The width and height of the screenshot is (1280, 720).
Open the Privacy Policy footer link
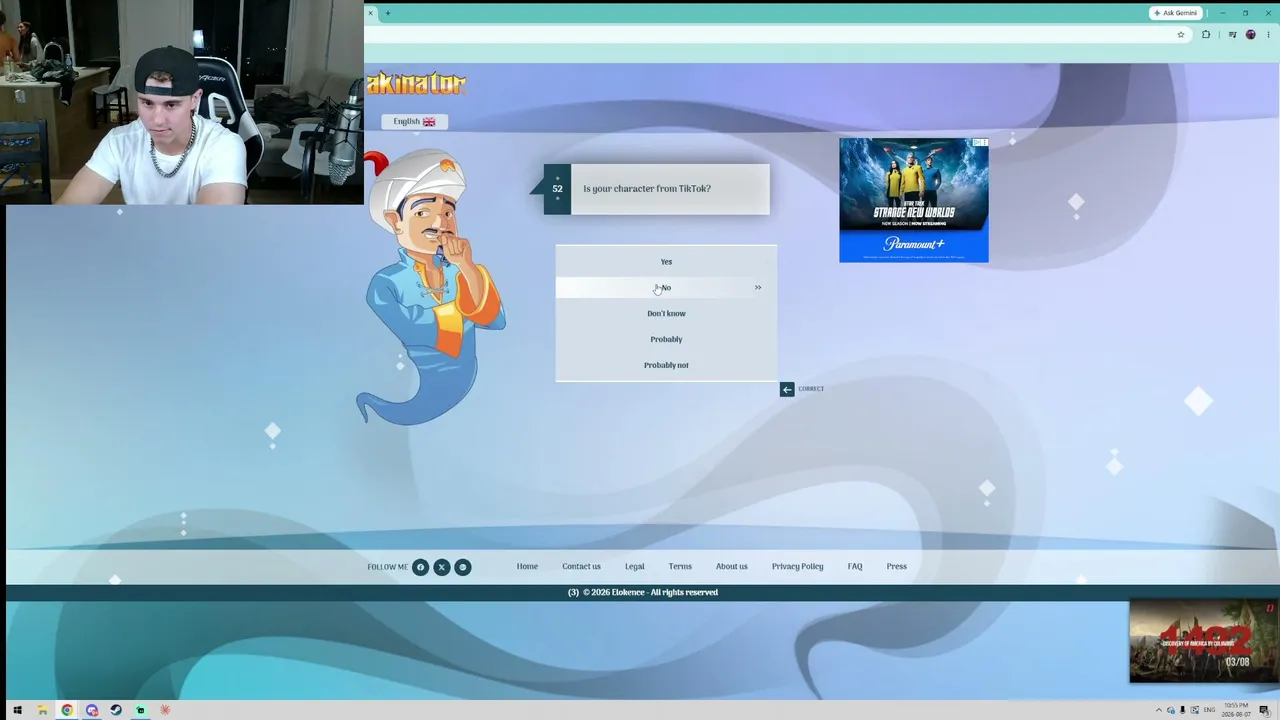click(x=797, y=567)
